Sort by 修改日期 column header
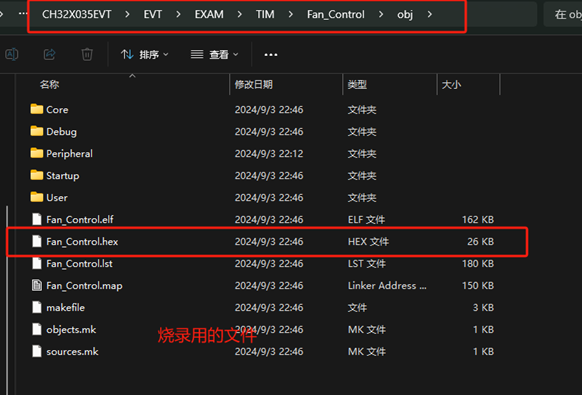Image resolution: width=582 pixels, height=395 pixels. click(254, 85)
